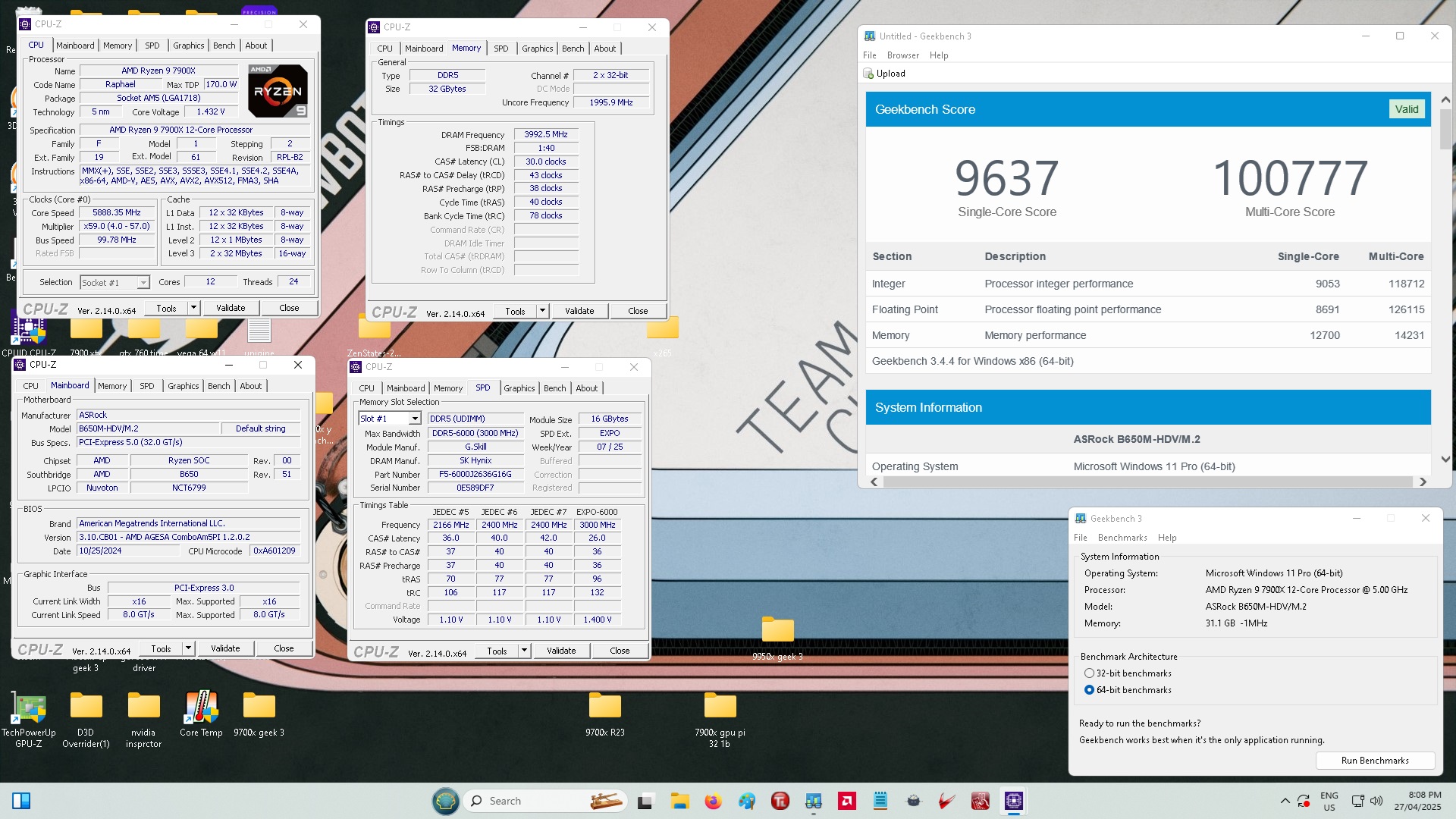Click Validate in the CPU tab window
Image resolution: width=1456 pixels, height=819 pixels.
(x=231, y=308)
